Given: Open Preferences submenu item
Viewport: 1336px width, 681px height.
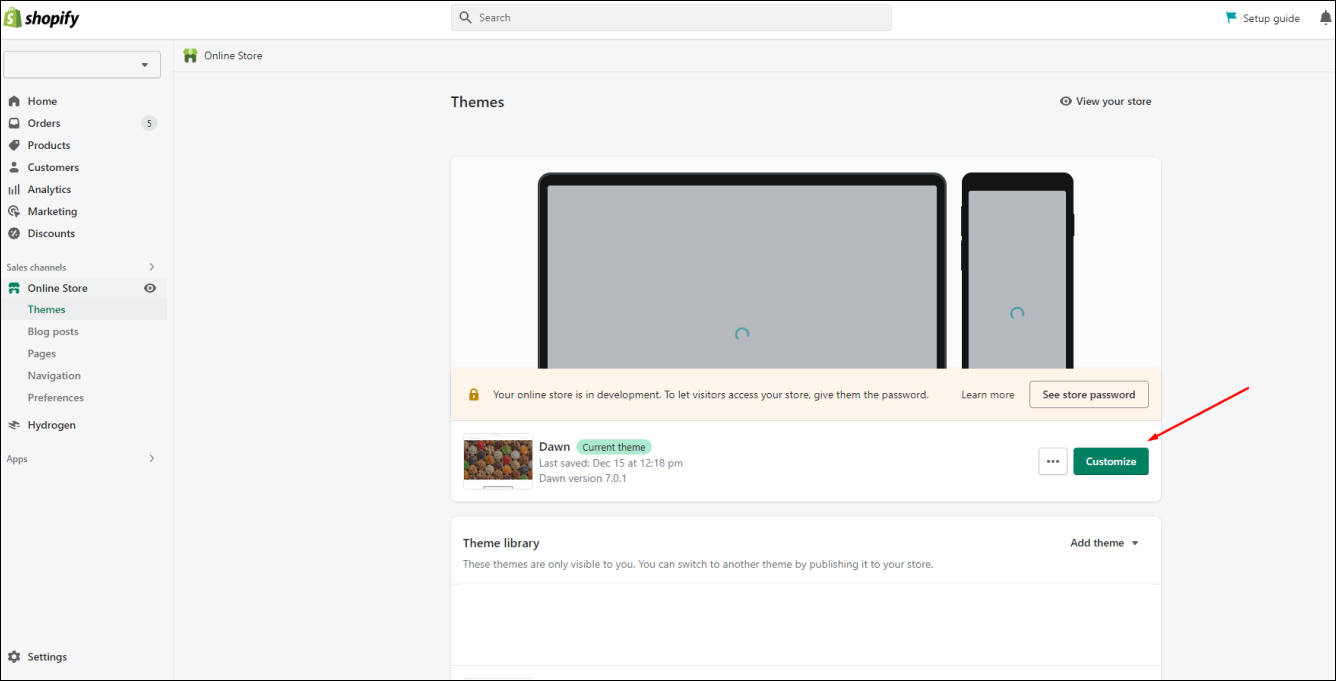Looking at the screenshot, I should pos(56,398).
